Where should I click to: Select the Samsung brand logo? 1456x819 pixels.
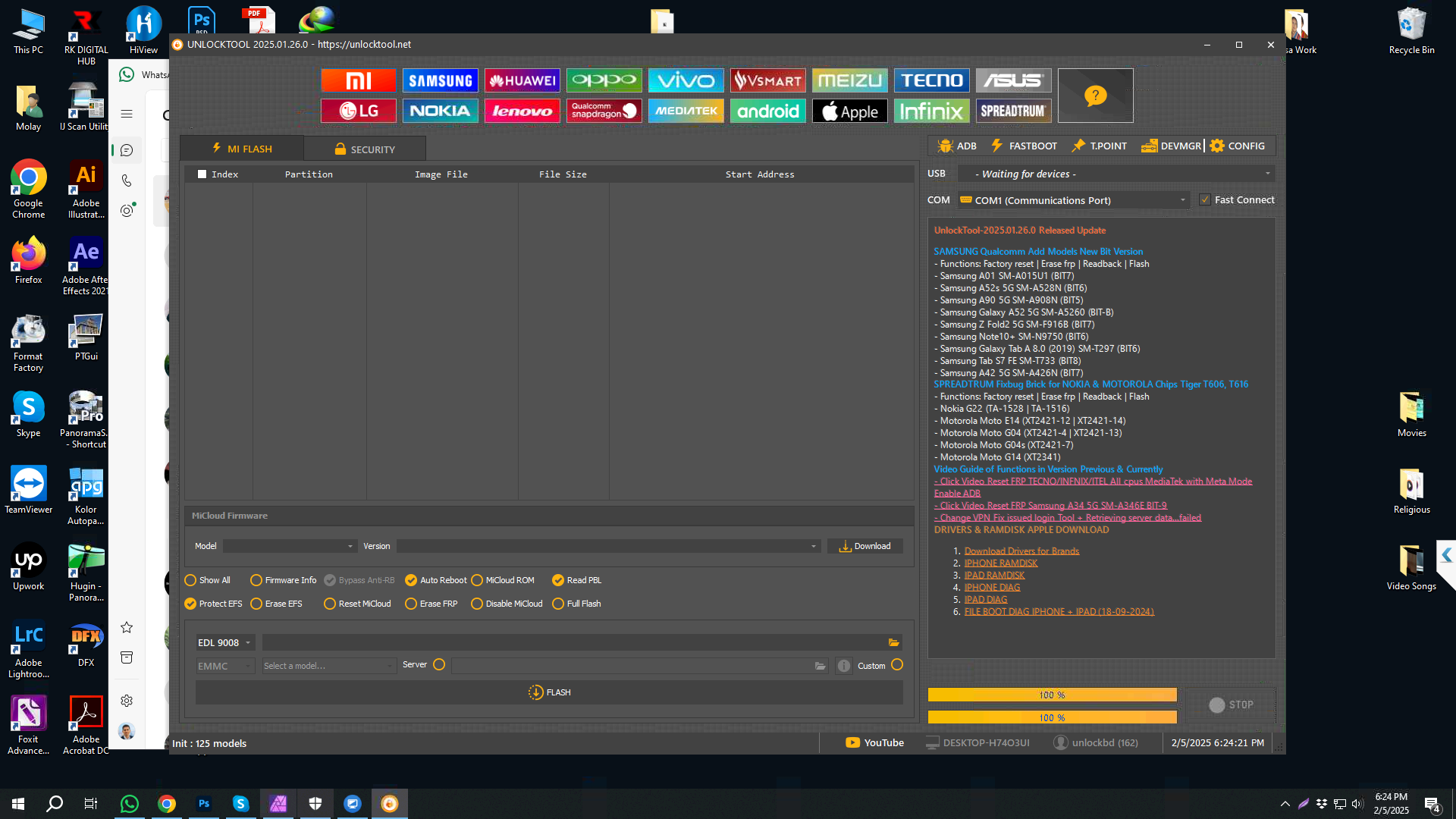441,80
